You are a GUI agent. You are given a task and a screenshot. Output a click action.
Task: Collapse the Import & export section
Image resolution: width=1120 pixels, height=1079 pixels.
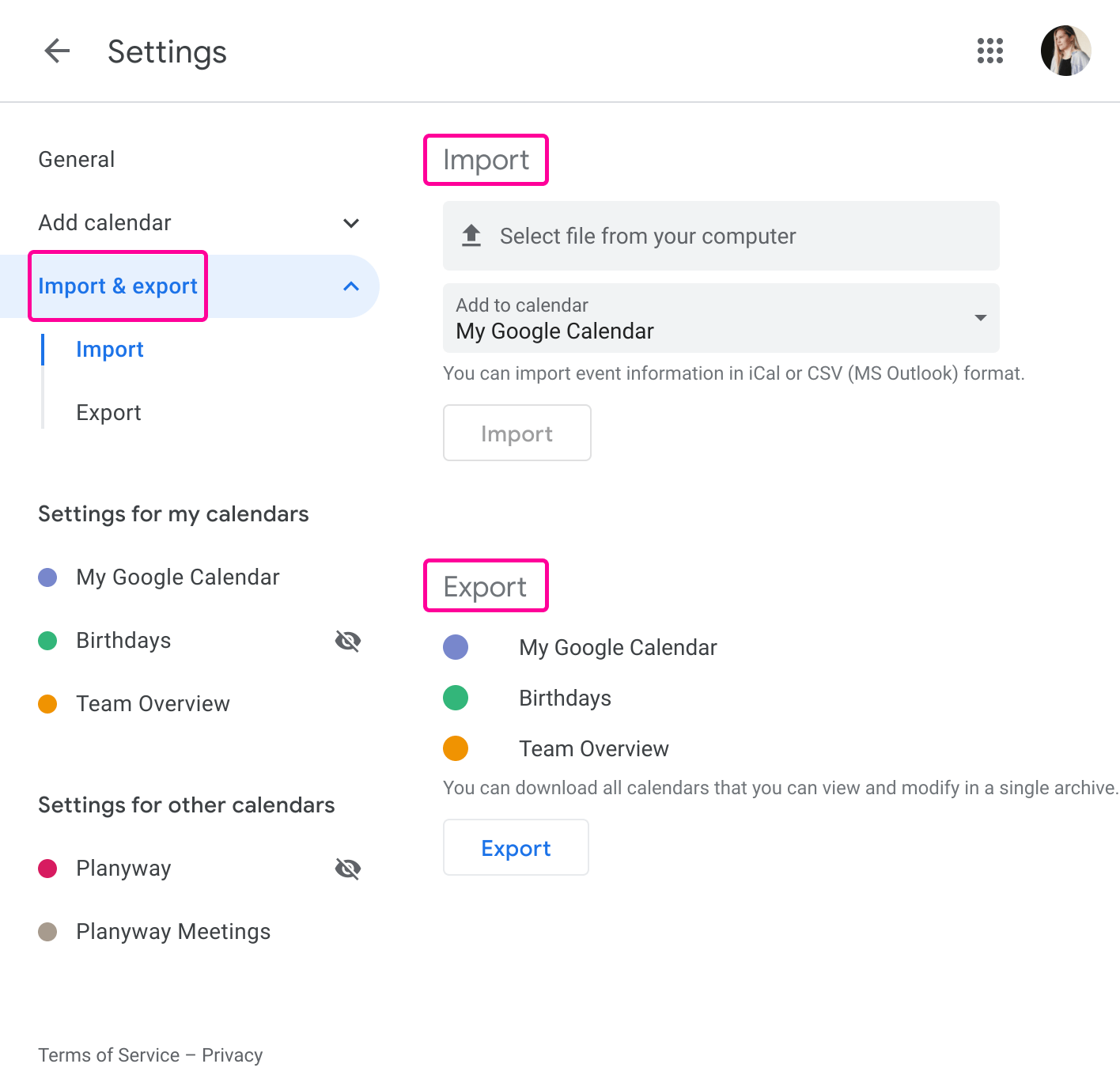(x=351, y=286)
